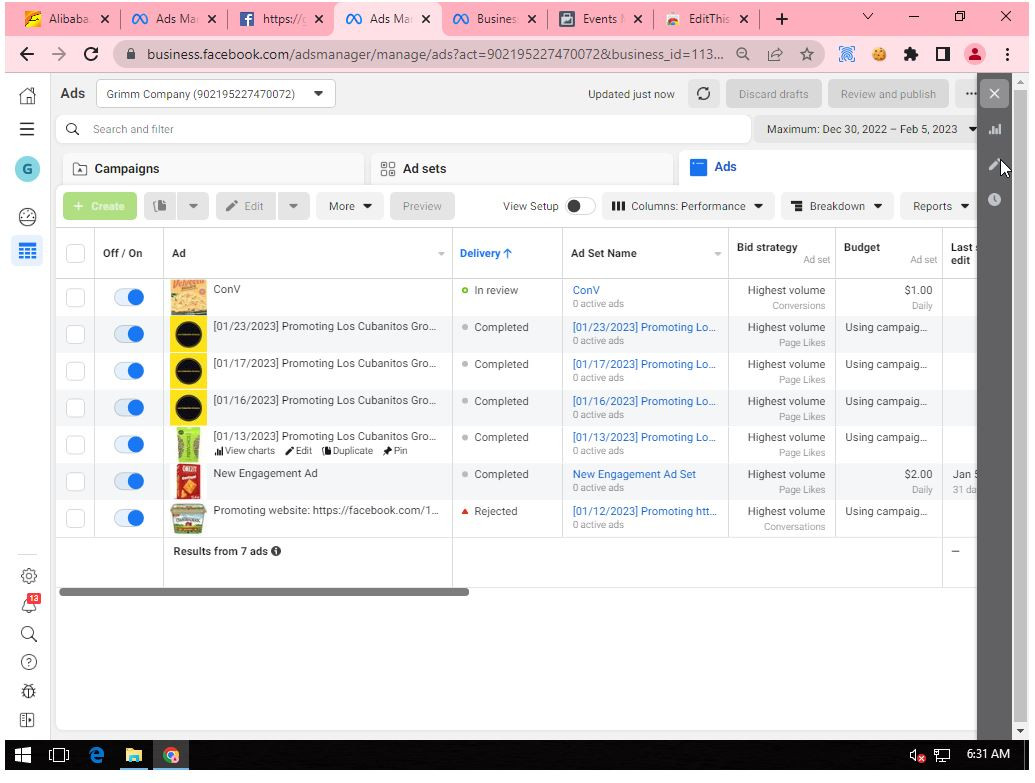Click the G account avatar

(27, 169)
